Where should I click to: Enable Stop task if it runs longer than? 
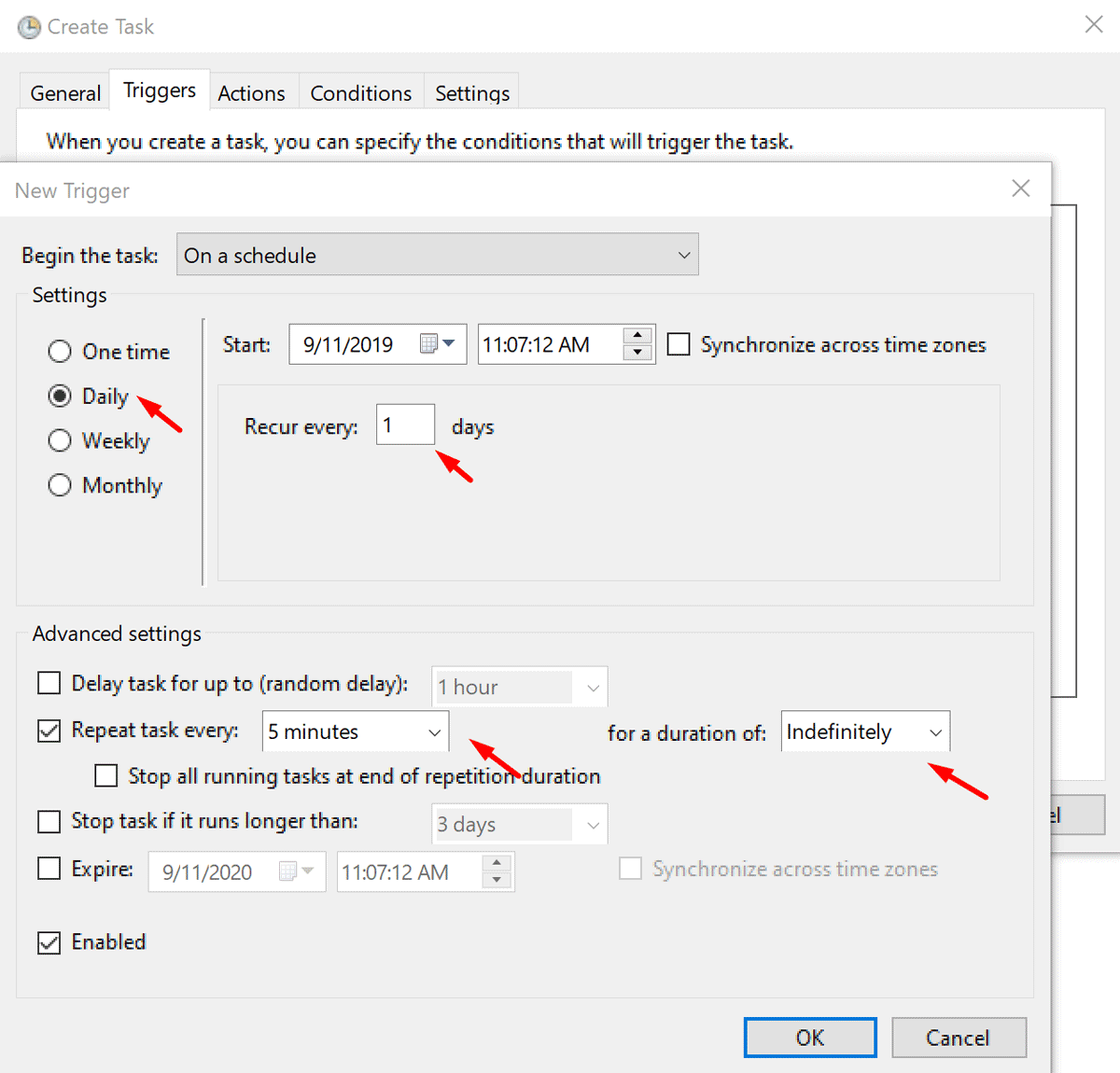tap(49, 821)
